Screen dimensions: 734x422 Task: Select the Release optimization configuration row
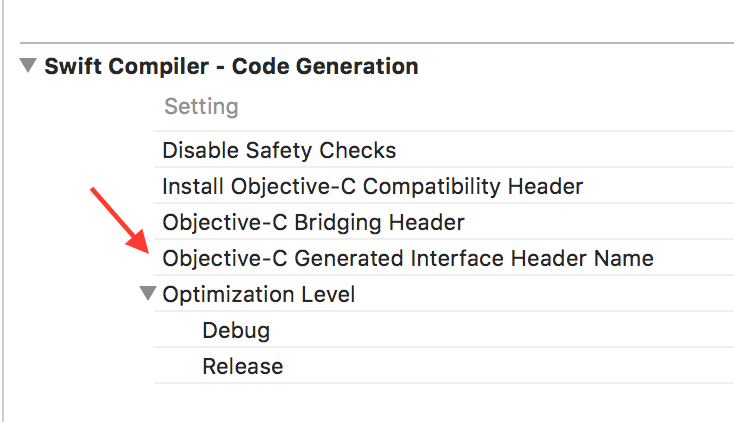point(242,366)
